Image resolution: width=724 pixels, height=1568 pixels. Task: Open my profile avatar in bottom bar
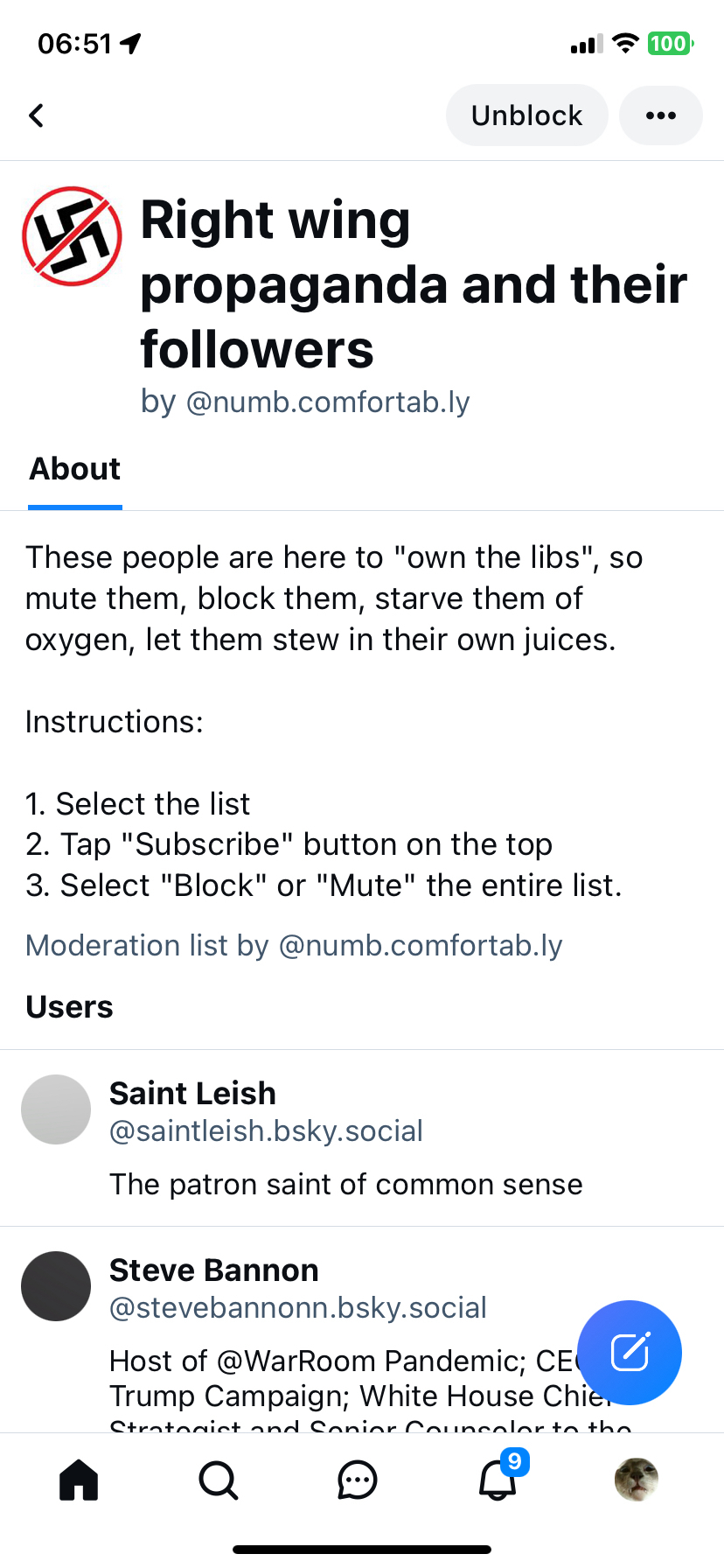(637, 1480)
